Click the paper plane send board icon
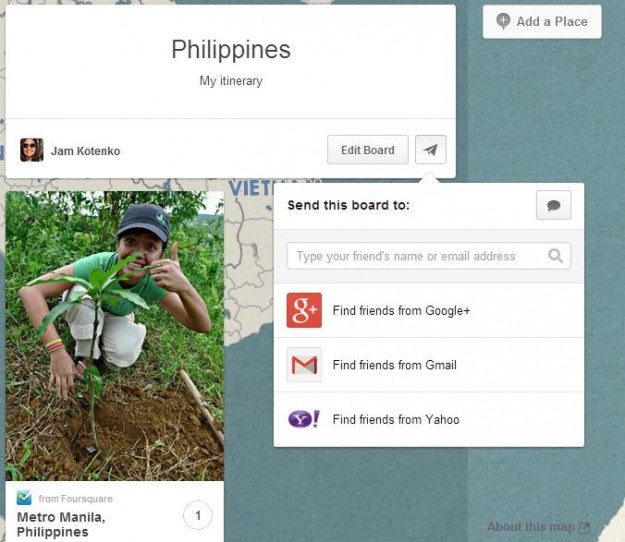The width and height of the screenshot is (625, 542). [430, 150]
